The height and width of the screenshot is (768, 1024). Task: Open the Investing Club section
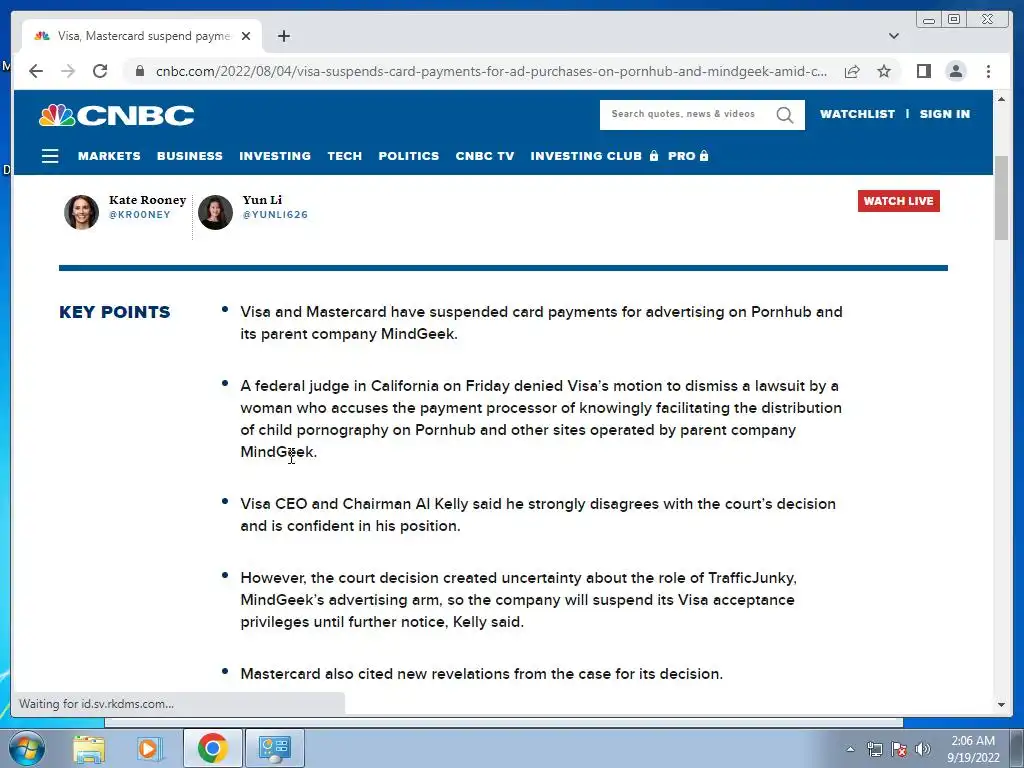(x=586, y=155)
